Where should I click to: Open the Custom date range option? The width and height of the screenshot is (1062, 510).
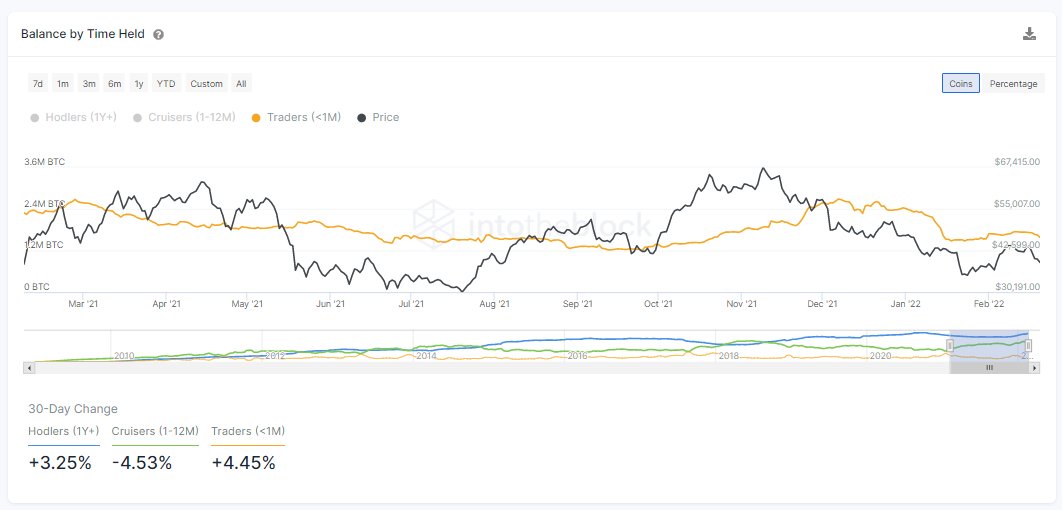[206, 84]
